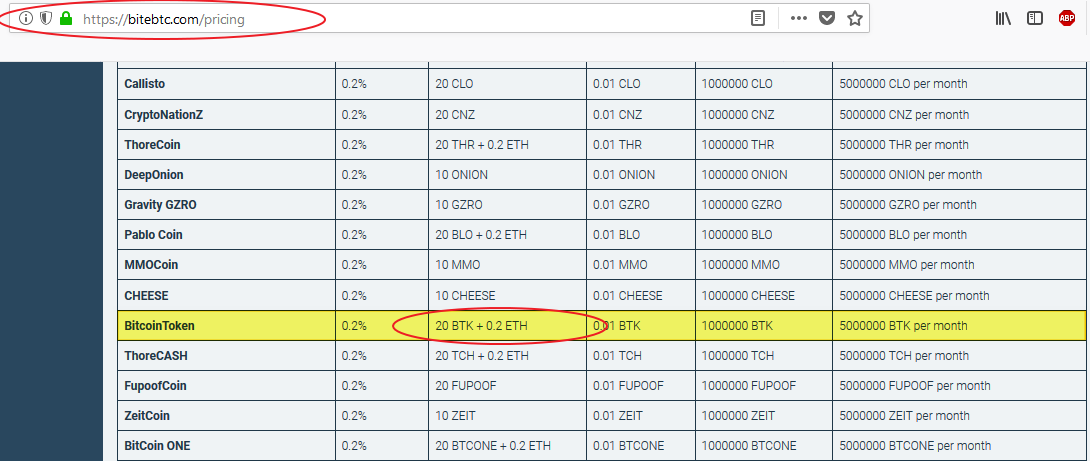The width and height of the screenshot is (1090, 461).
Task: Click the 5000000 THR per month cell
Action: [959, 145]
